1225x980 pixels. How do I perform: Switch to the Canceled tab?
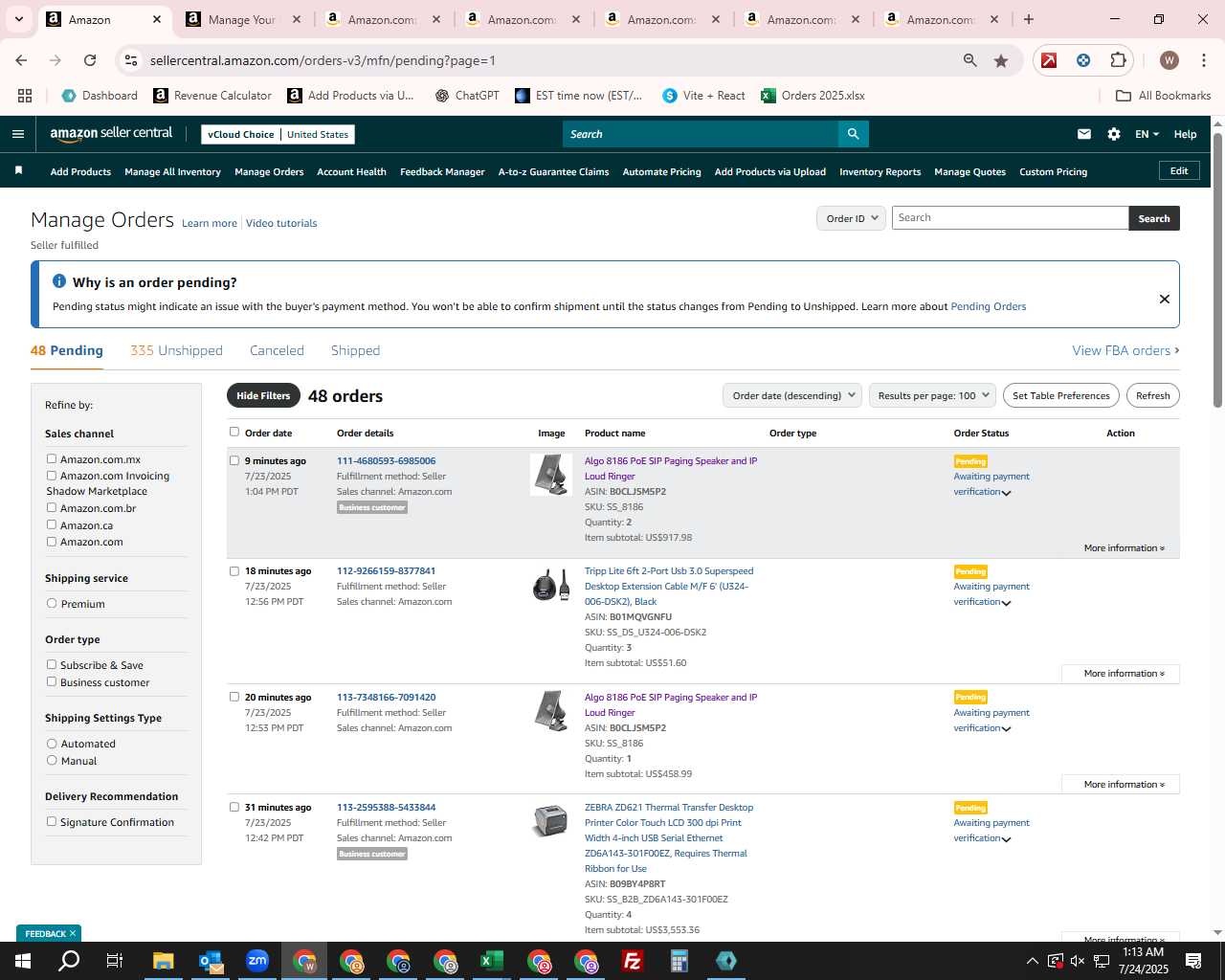(x=277, y=350)
